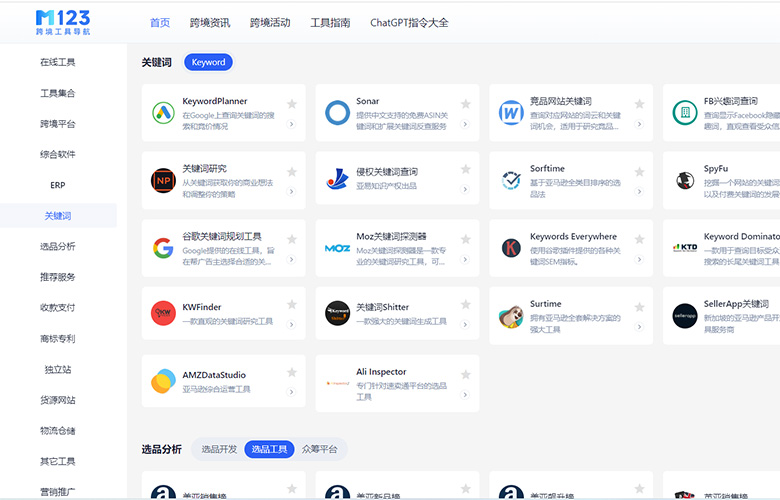
Task: Star the Sonar tool card
Action: (466, 104)
